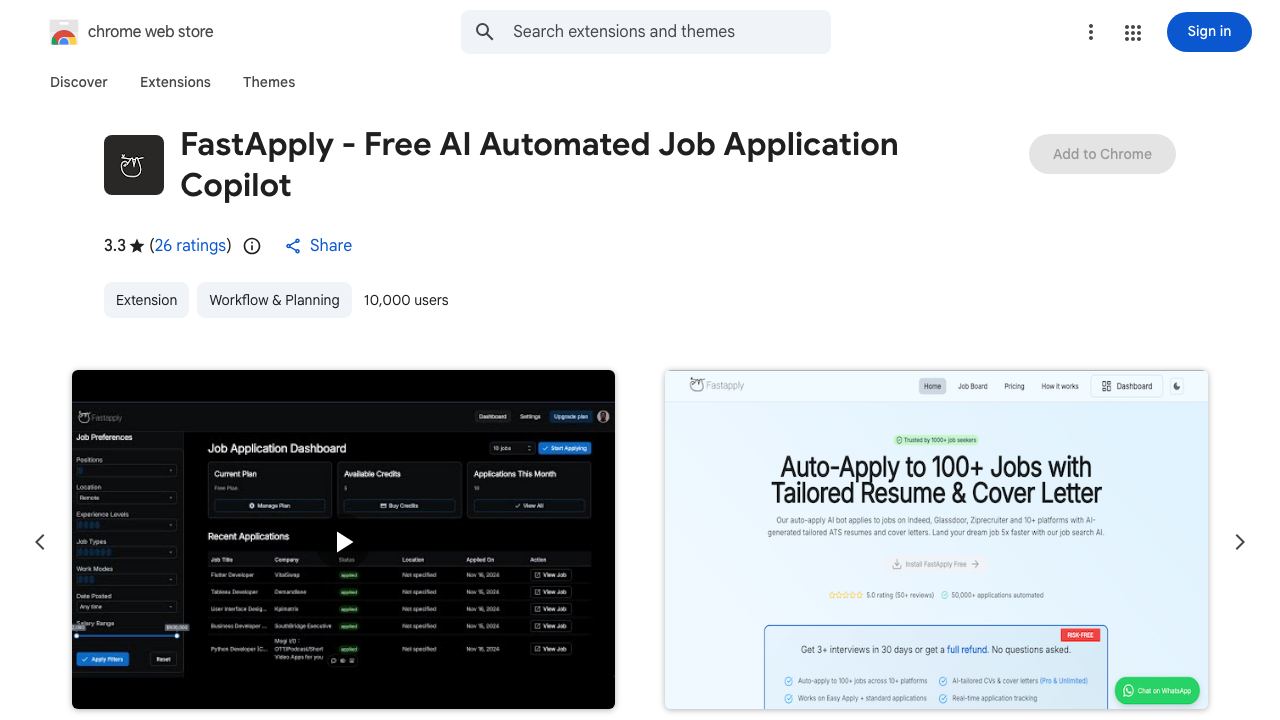1280x720 pixels.
Task: Open the Extensions tab
Action: [175, 82]
